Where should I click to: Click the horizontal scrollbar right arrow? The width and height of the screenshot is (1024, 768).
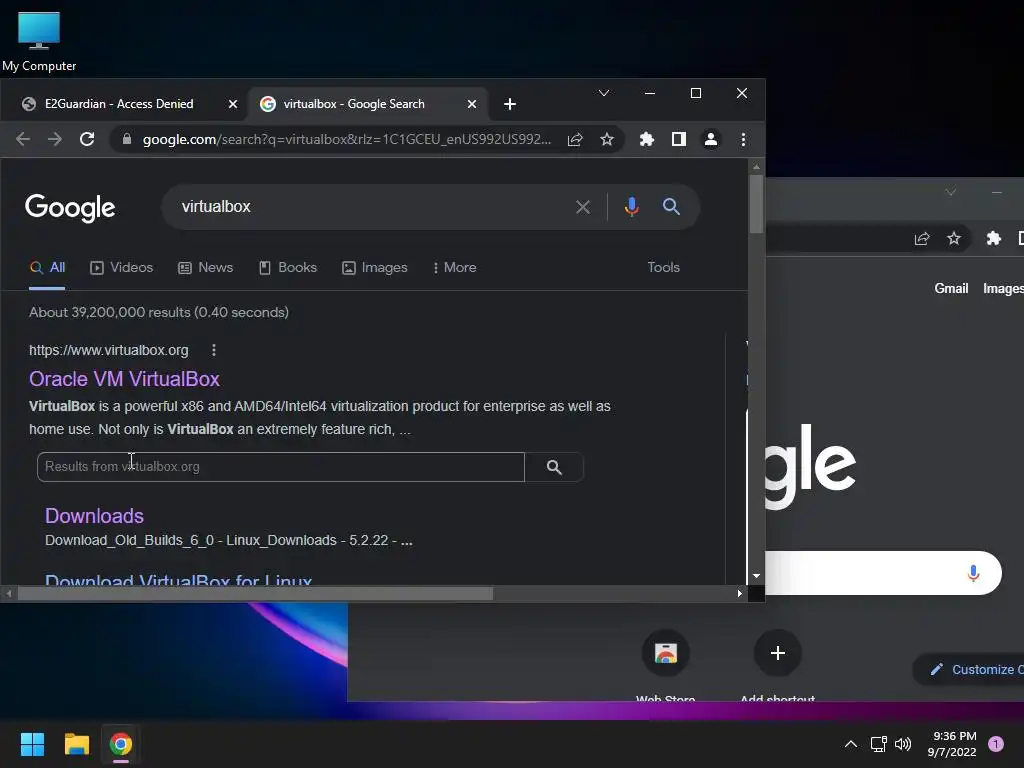click(x=739, y=594)
